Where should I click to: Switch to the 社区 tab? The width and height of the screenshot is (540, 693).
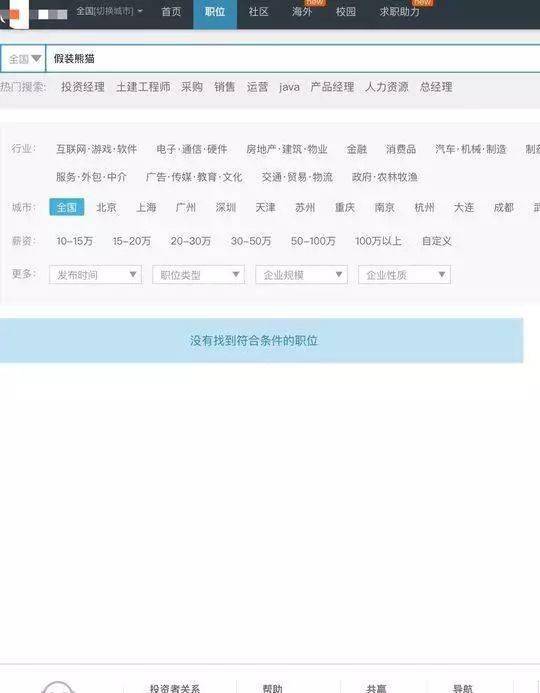[x=259, y=11]
